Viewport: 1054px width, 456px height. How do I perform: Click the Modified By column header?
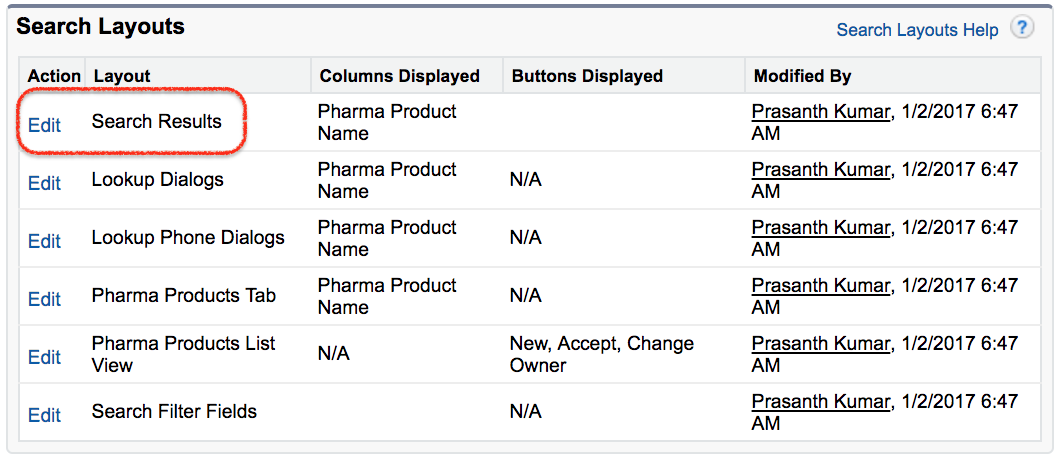803,76
